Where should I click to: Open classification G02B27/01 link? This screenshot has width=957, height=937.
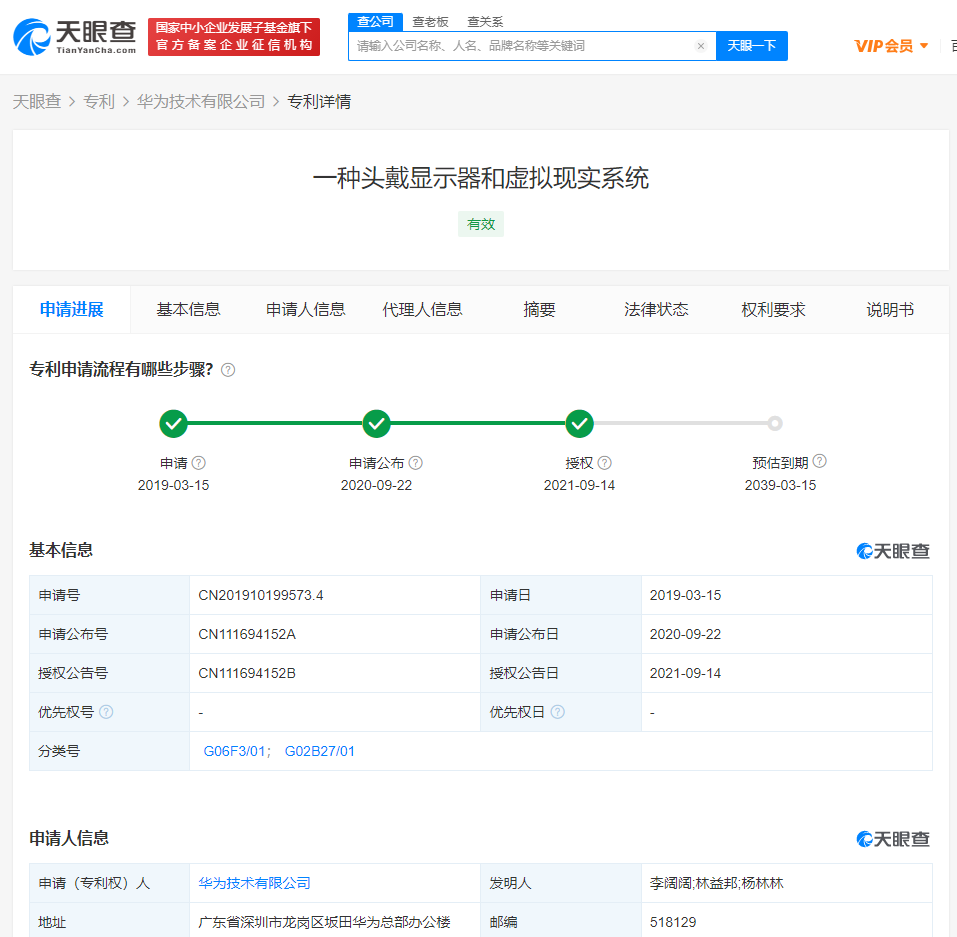coord(320,751)
